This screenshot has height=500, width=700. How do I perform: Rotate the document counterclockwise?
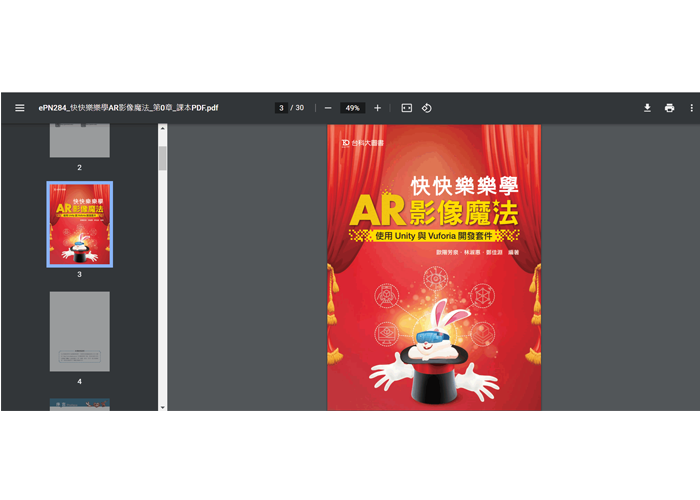pyautogui.click(x=427, y=108)
